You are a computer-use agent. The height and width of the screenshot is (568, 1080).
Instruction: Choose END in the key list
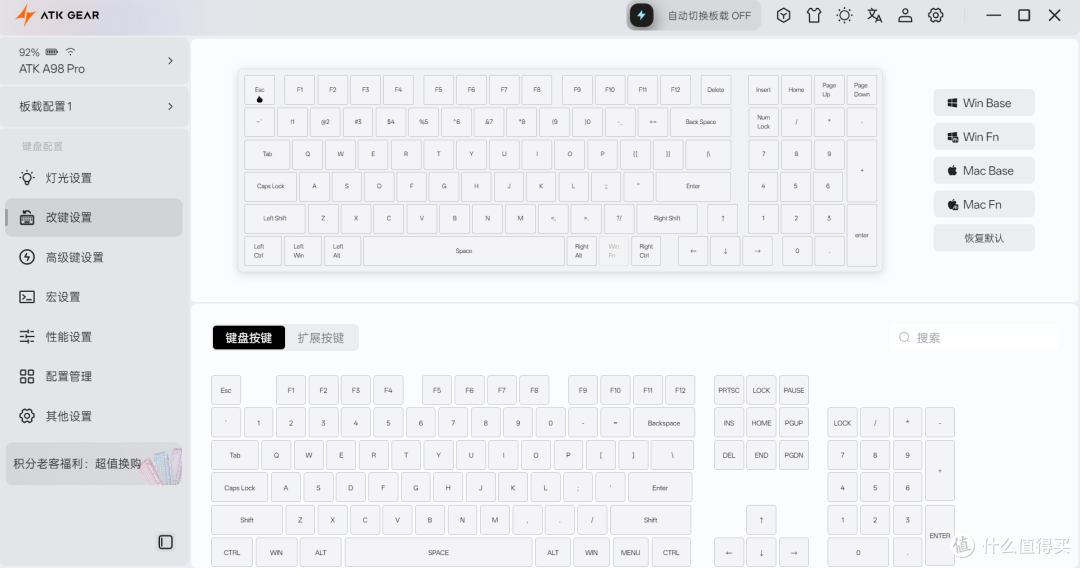coord(761,456)
